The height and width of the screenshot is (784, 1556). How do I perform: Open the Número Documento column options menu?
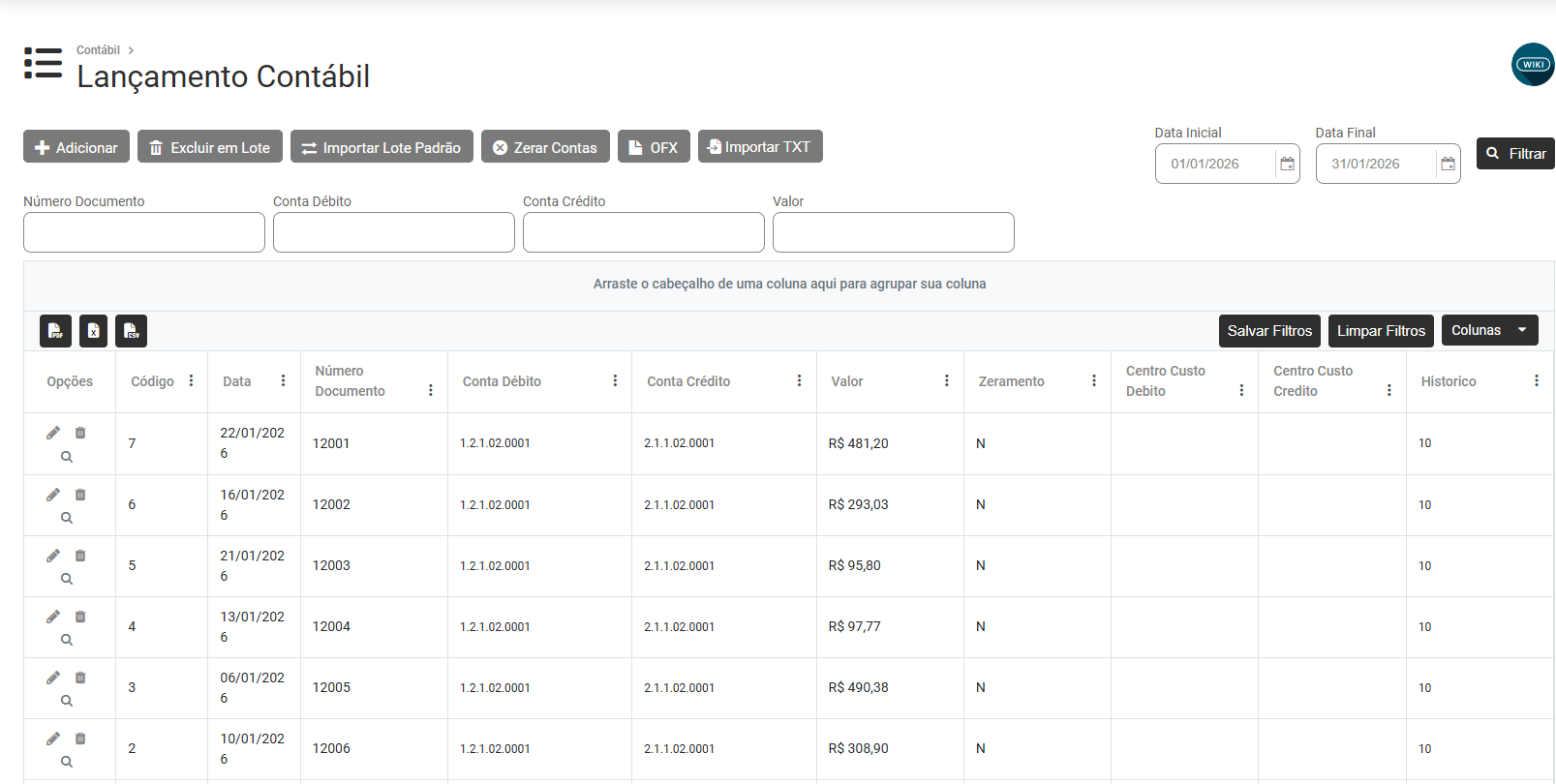431,390
